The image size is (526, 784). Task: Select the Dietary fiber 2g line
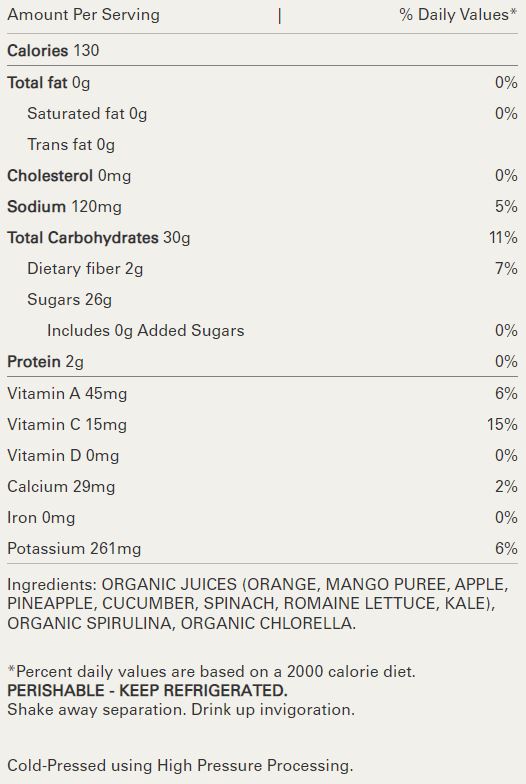262,268
